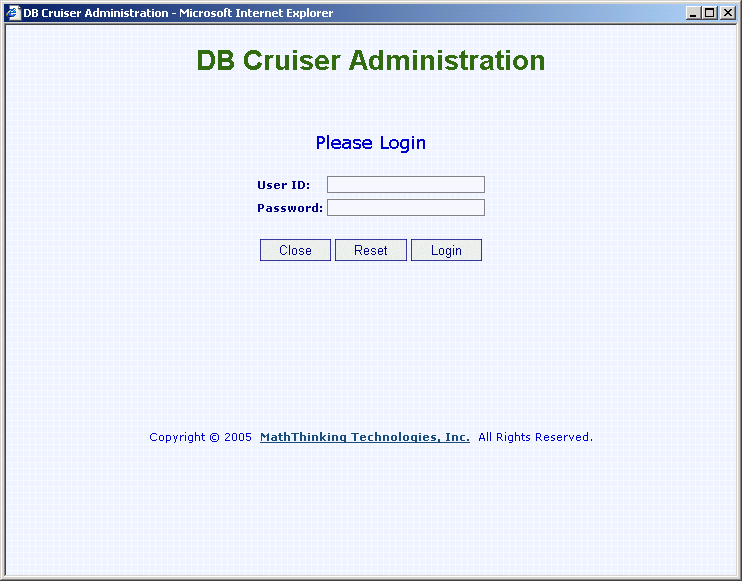Click the Please Login heading text

370,143
